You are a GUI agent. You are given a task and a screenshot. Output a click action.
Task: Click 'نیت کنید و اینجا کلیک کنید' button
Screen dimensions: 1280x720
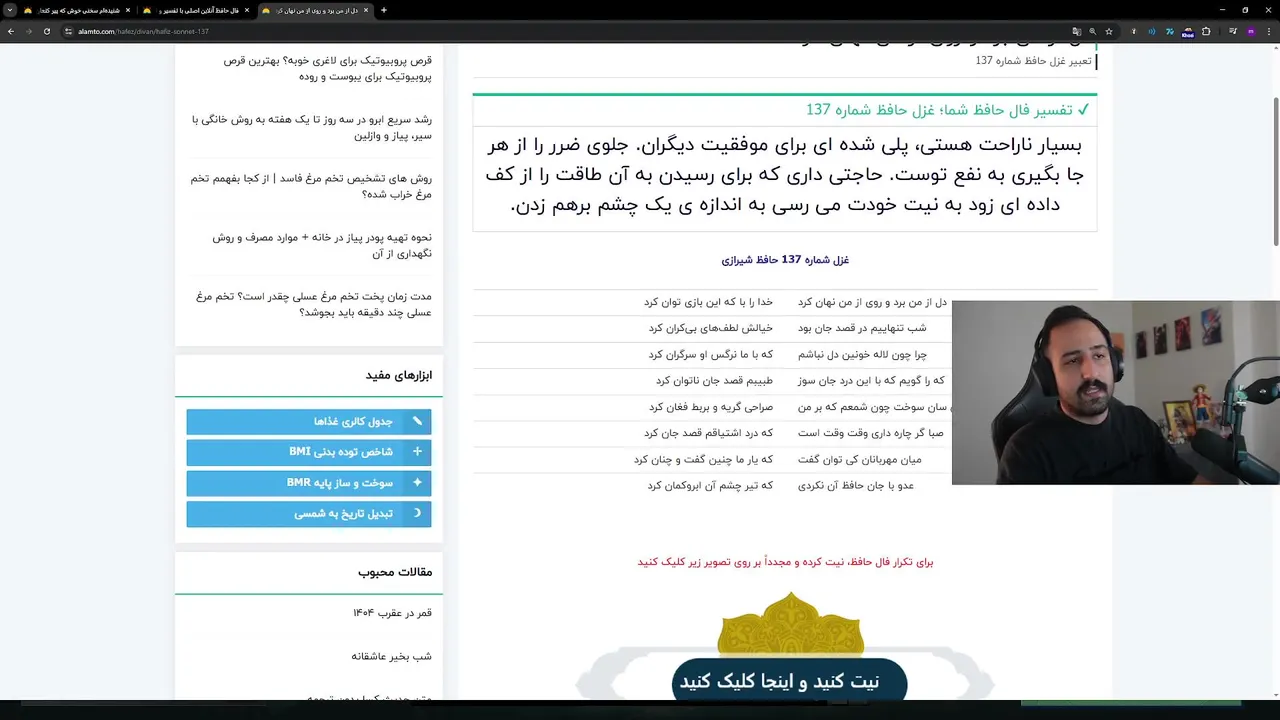pyautogui.click(x=790, y=681)
